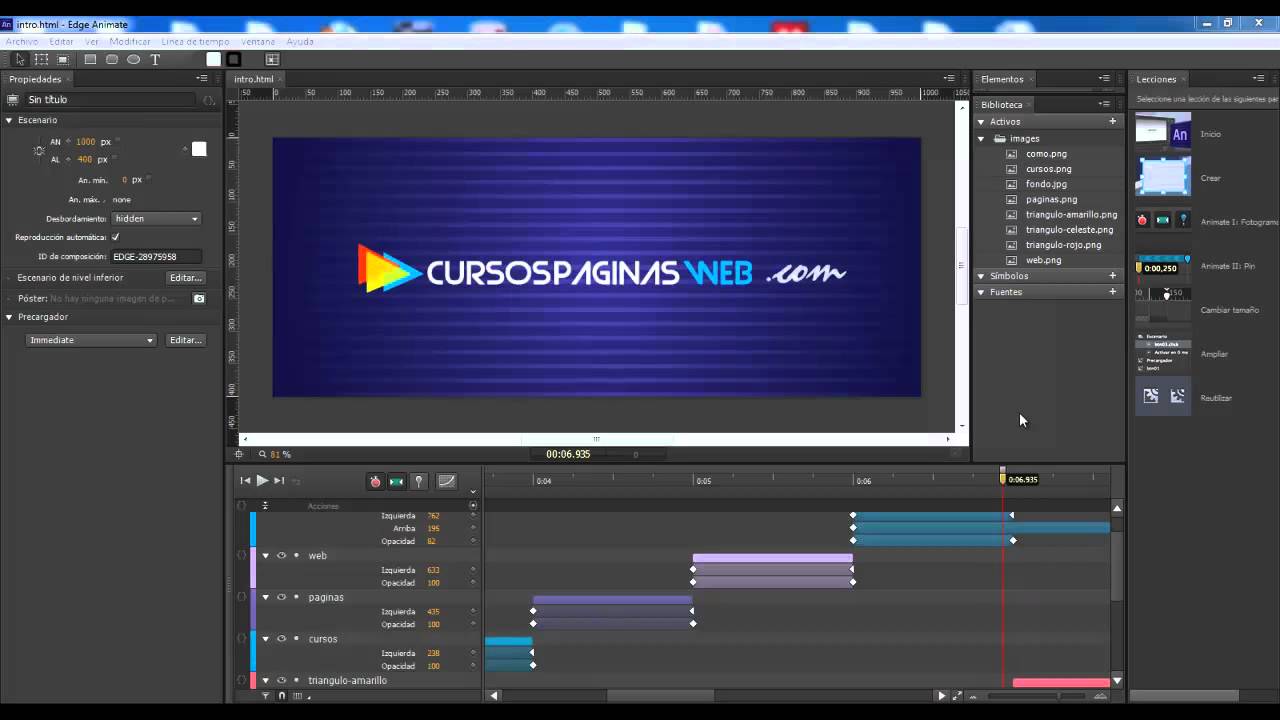This screenshot has width=1280, height=720.
Task: Toggle lock dot on cursos layer
Action: 296,639
